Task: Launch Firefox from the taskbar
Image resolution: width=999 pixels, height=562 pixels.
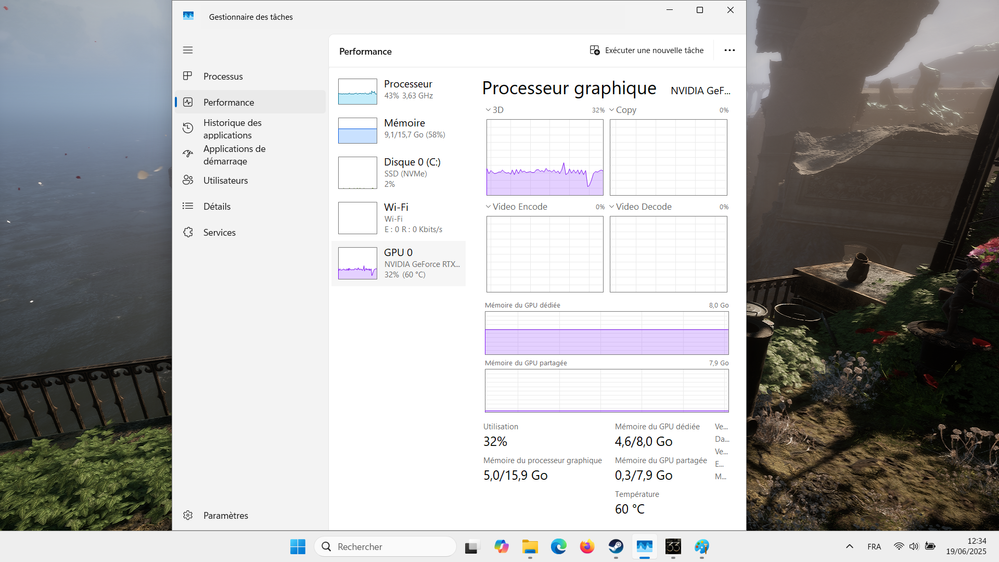Action: tap(587, 547)
